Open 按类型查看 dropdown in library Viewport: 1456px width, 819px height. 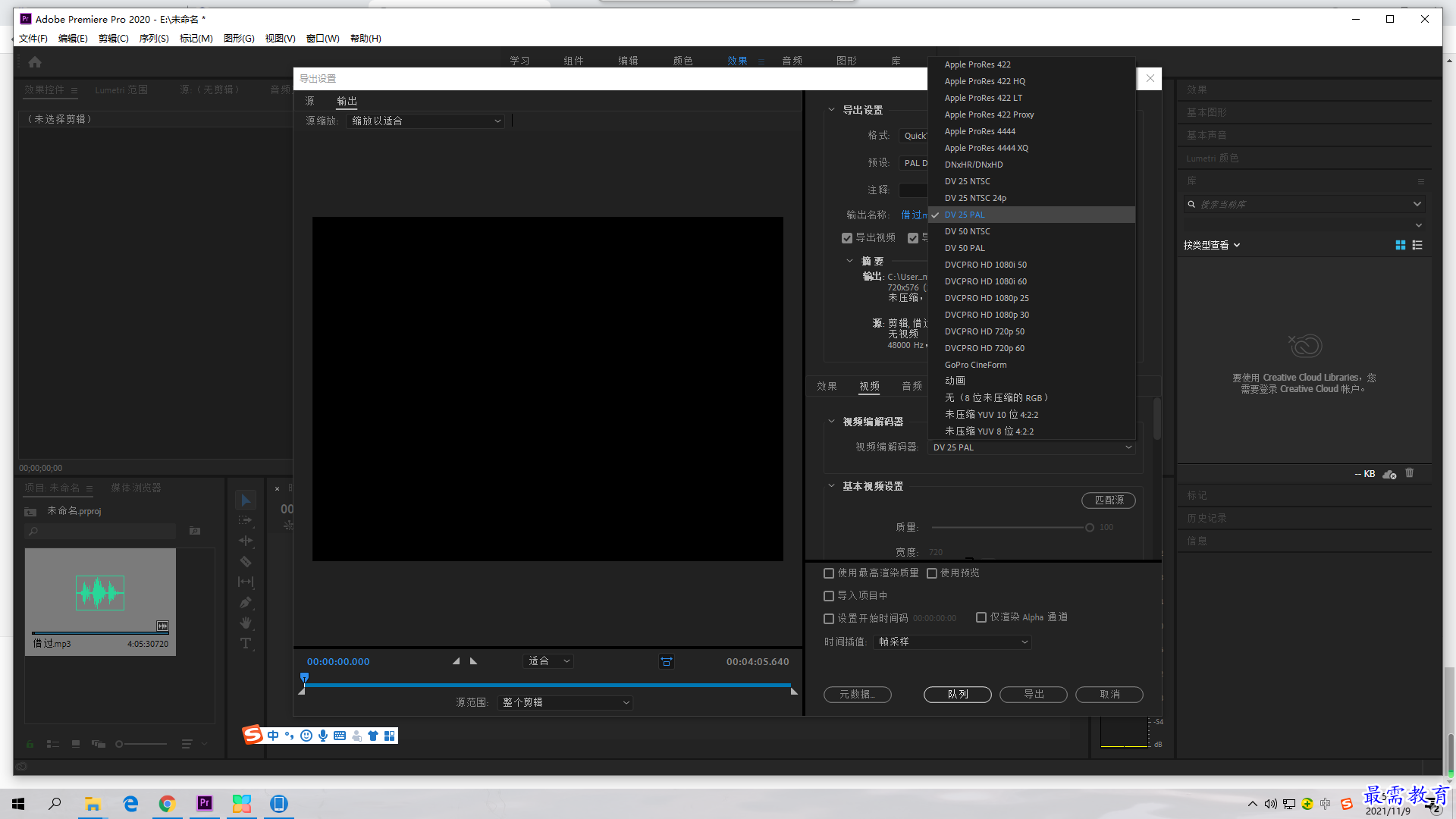tap(1212, 245)
